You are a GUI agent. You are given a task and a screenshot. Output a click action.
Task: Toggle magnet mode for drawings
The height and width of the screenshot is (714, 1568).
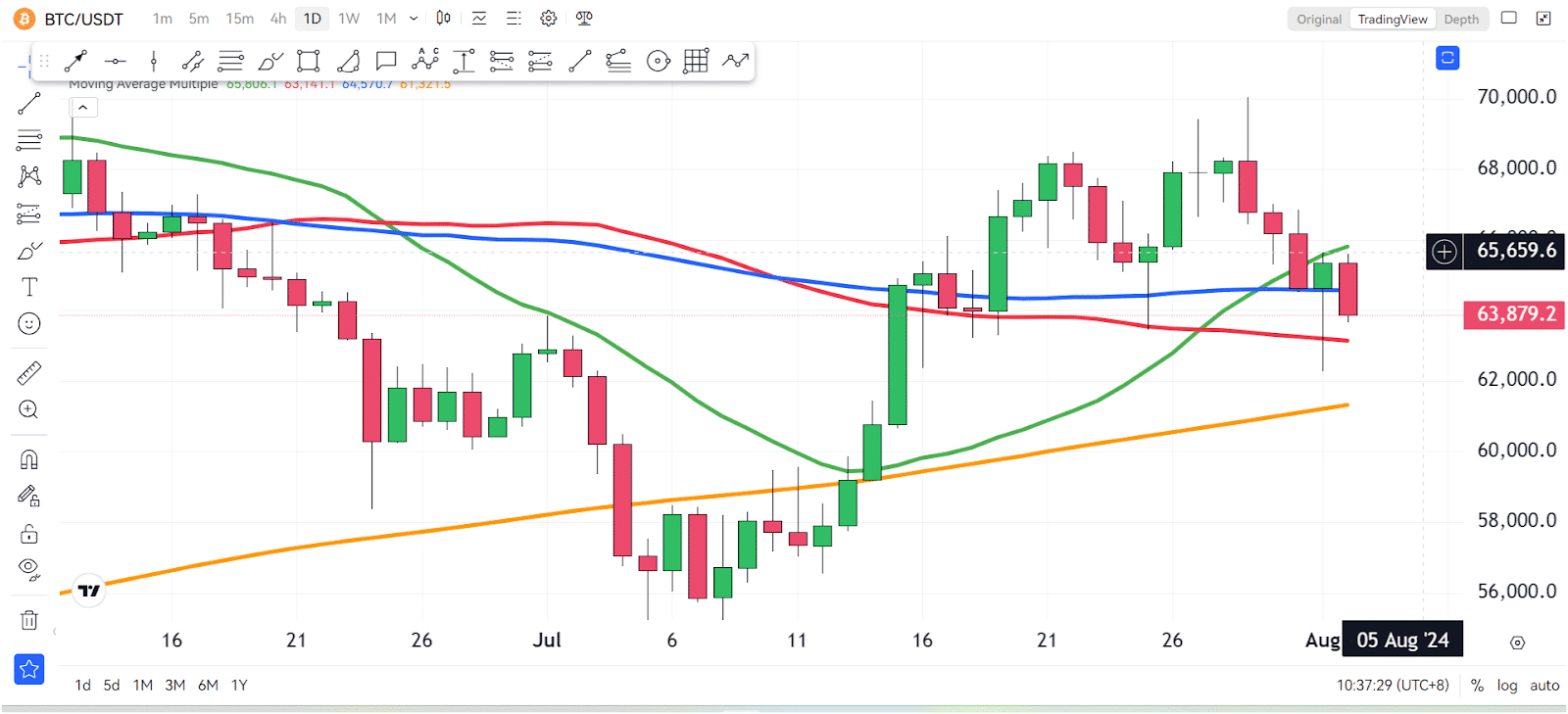point(29,459)
